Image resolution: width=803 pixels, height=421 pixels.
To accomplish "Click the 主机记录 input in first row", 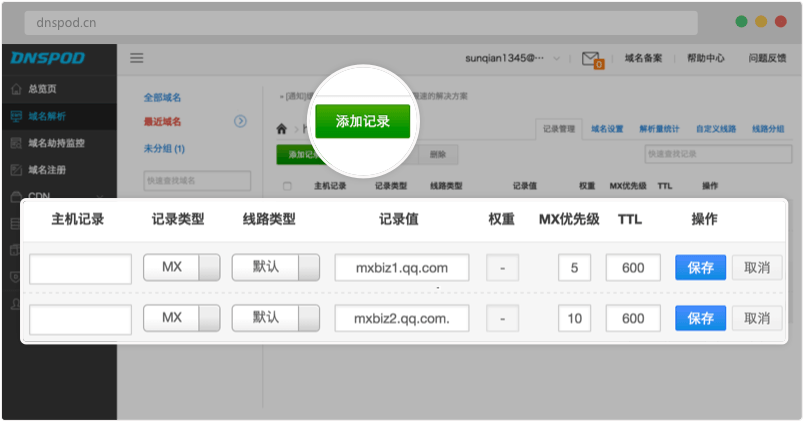I will (81, 268).
